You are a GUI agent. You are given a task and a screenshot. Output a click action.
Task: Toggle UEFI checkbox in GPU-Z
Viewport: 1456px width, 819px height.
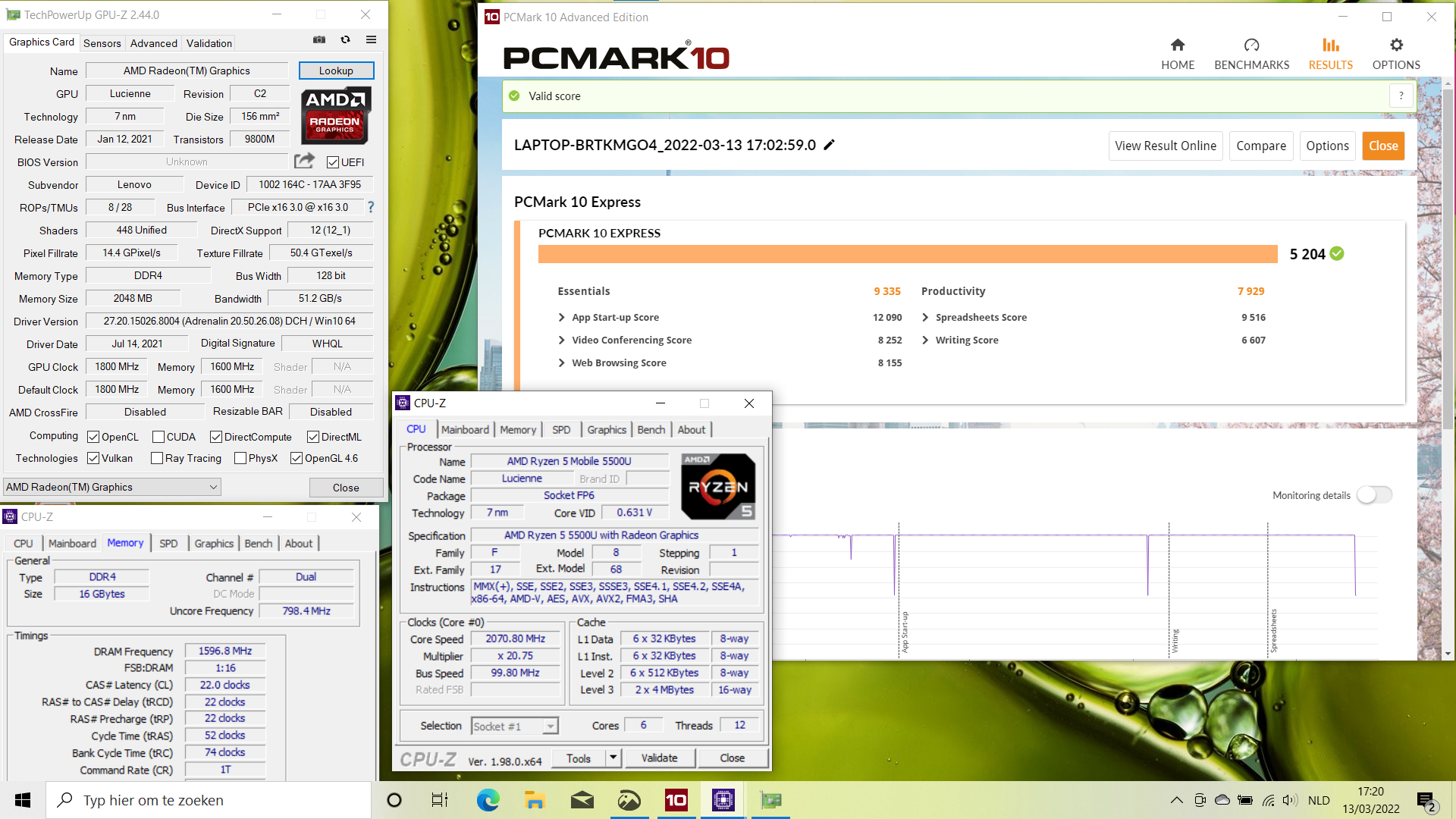332,162
